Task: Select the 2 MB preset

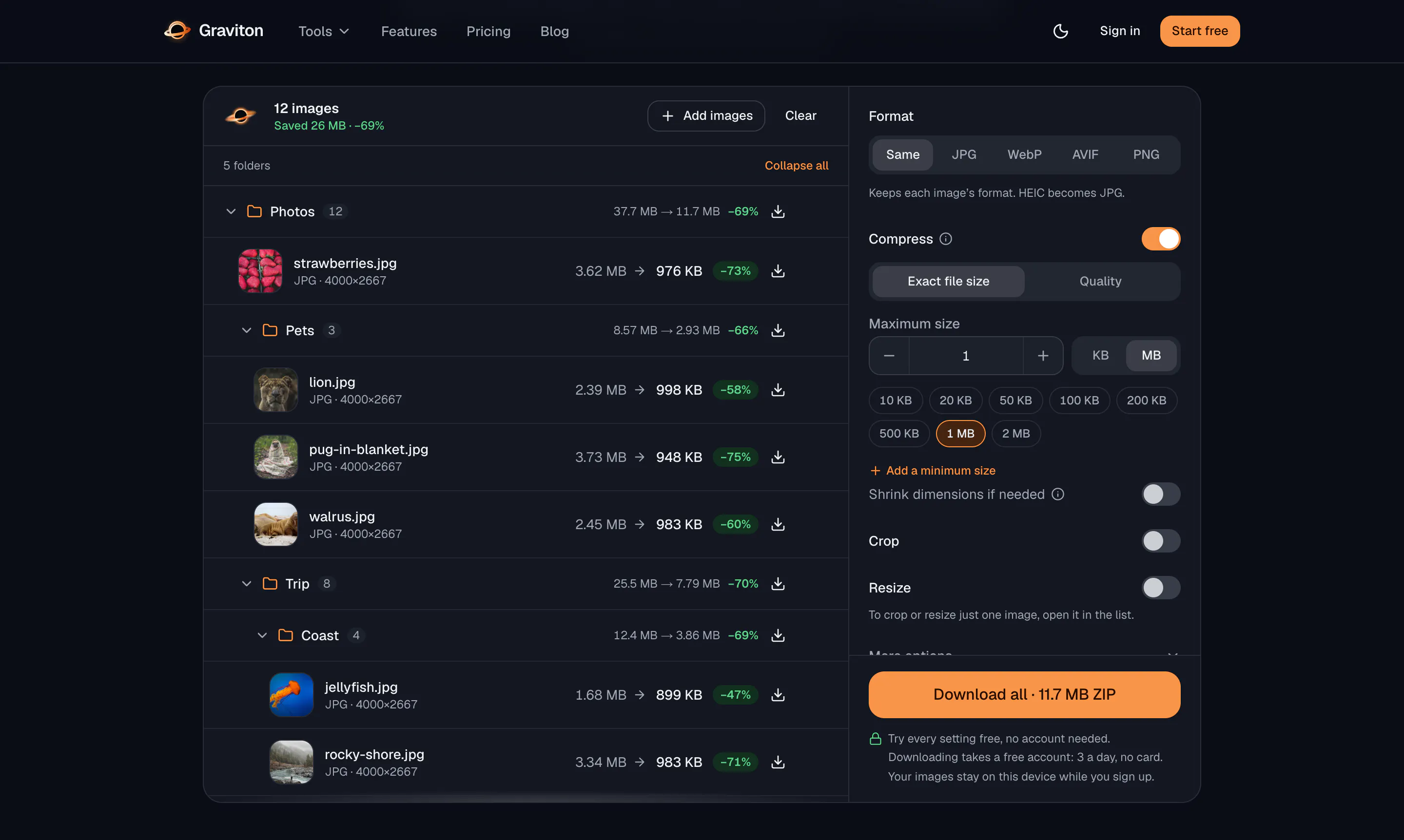Action: coord(1015,434)
